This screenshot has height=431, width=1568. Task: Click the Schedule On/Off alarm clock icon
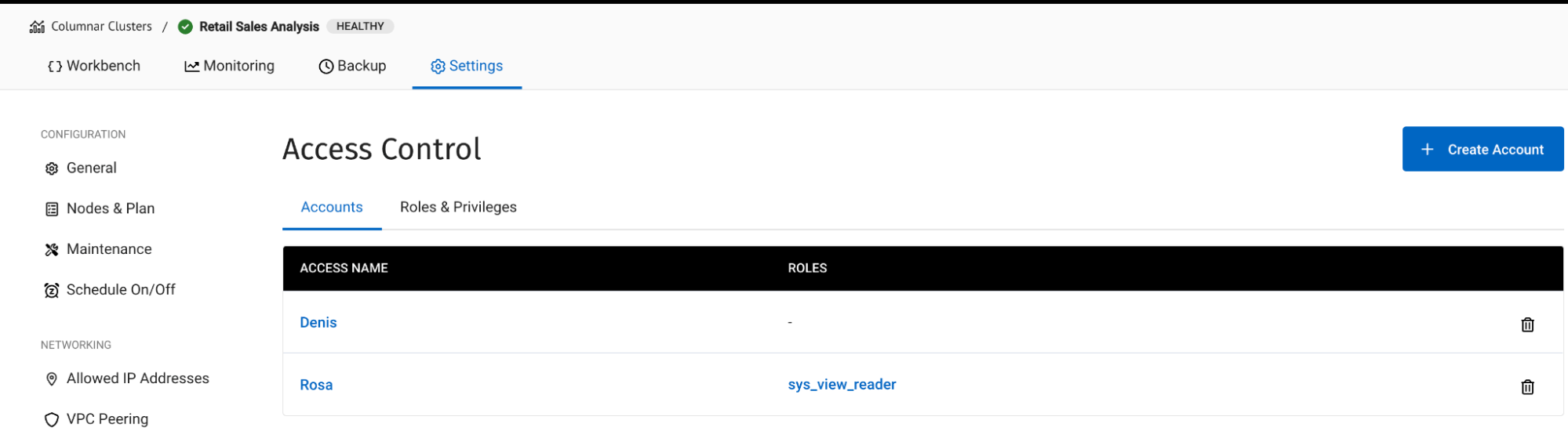point(52,291)
